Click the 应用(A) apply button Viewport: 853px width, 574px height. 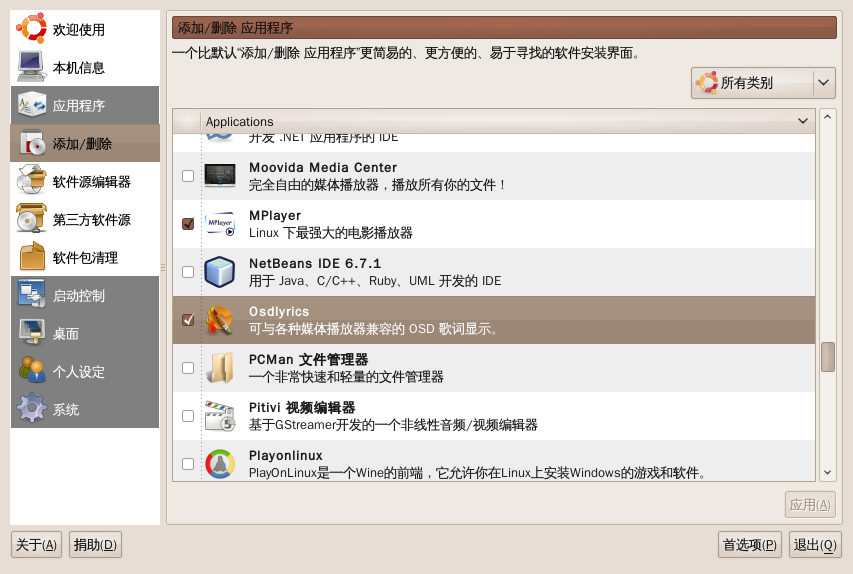810,505
